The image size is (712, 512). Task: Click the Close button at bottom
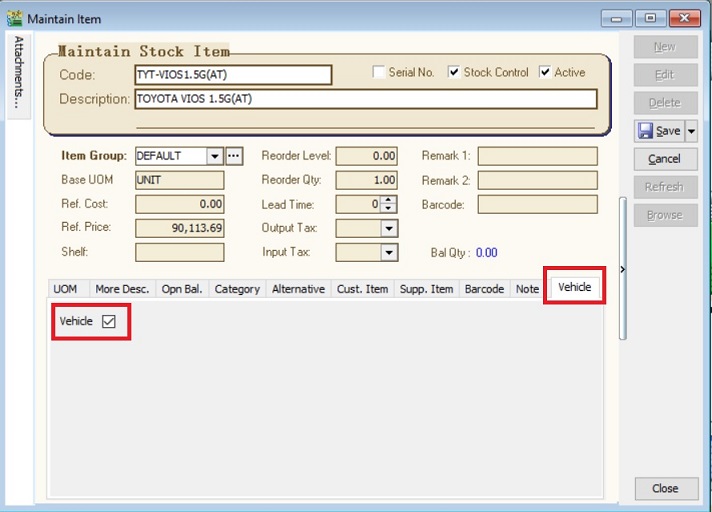(x=665, y=488)
